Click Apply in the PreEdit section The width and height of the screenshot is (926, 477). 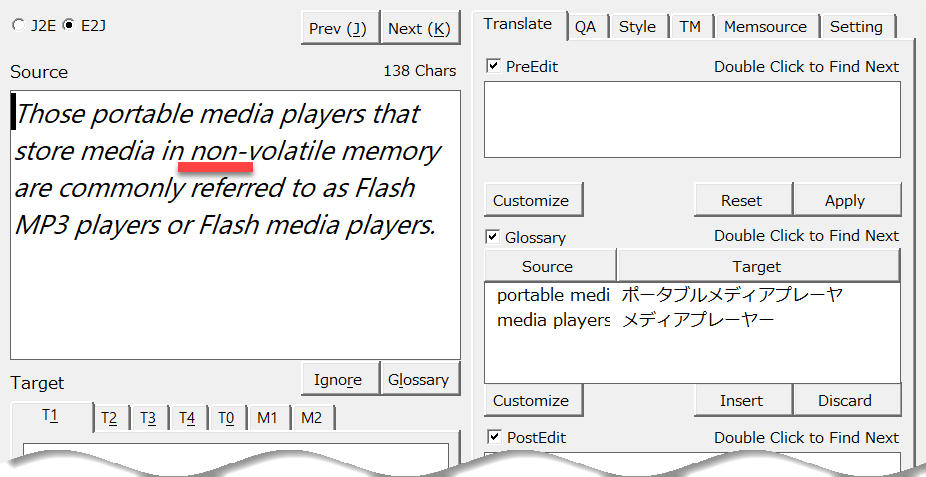pos(845,200)
